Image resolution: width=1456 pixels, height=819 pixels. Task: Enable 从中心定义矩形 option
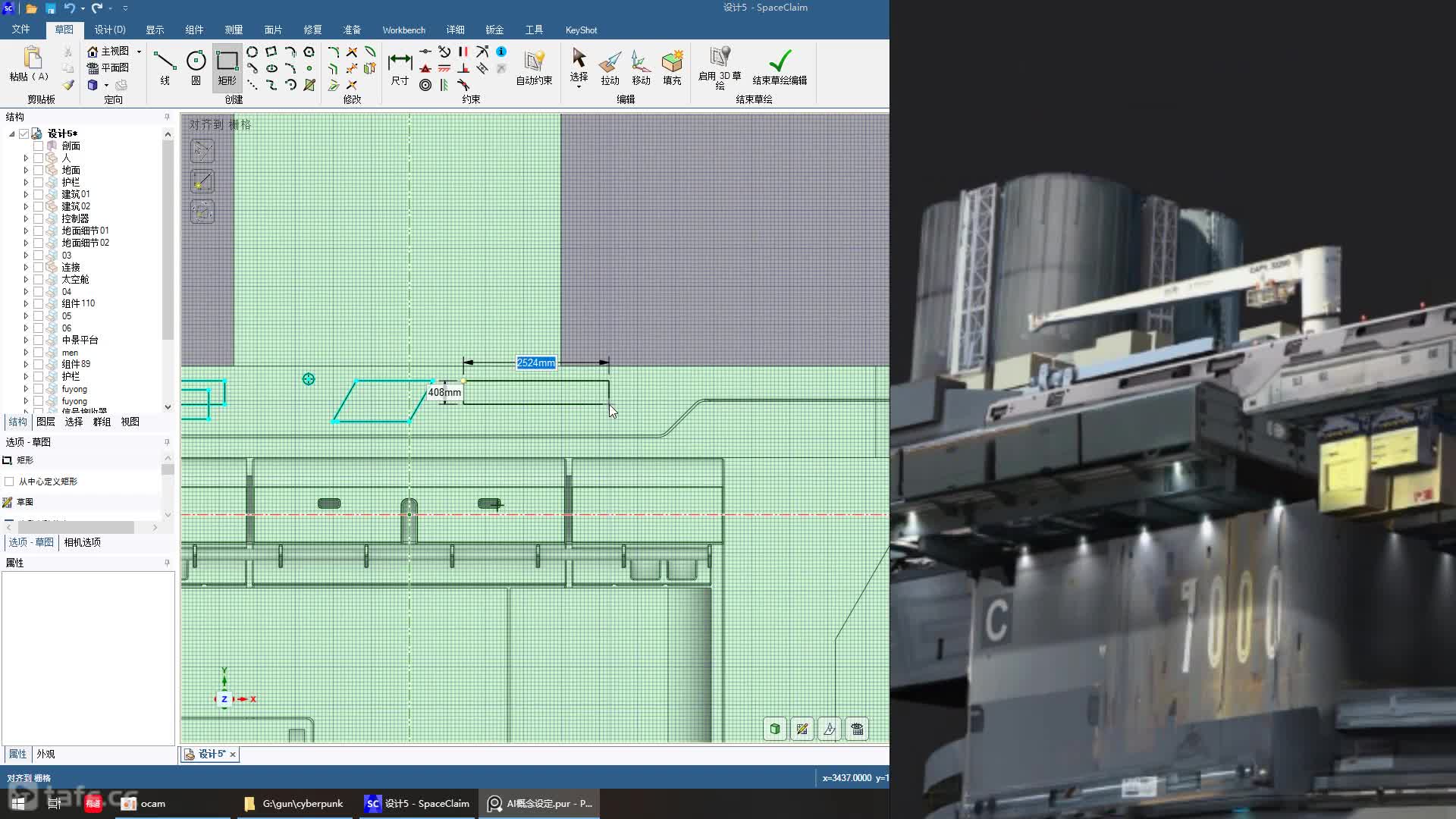[9, 482]
